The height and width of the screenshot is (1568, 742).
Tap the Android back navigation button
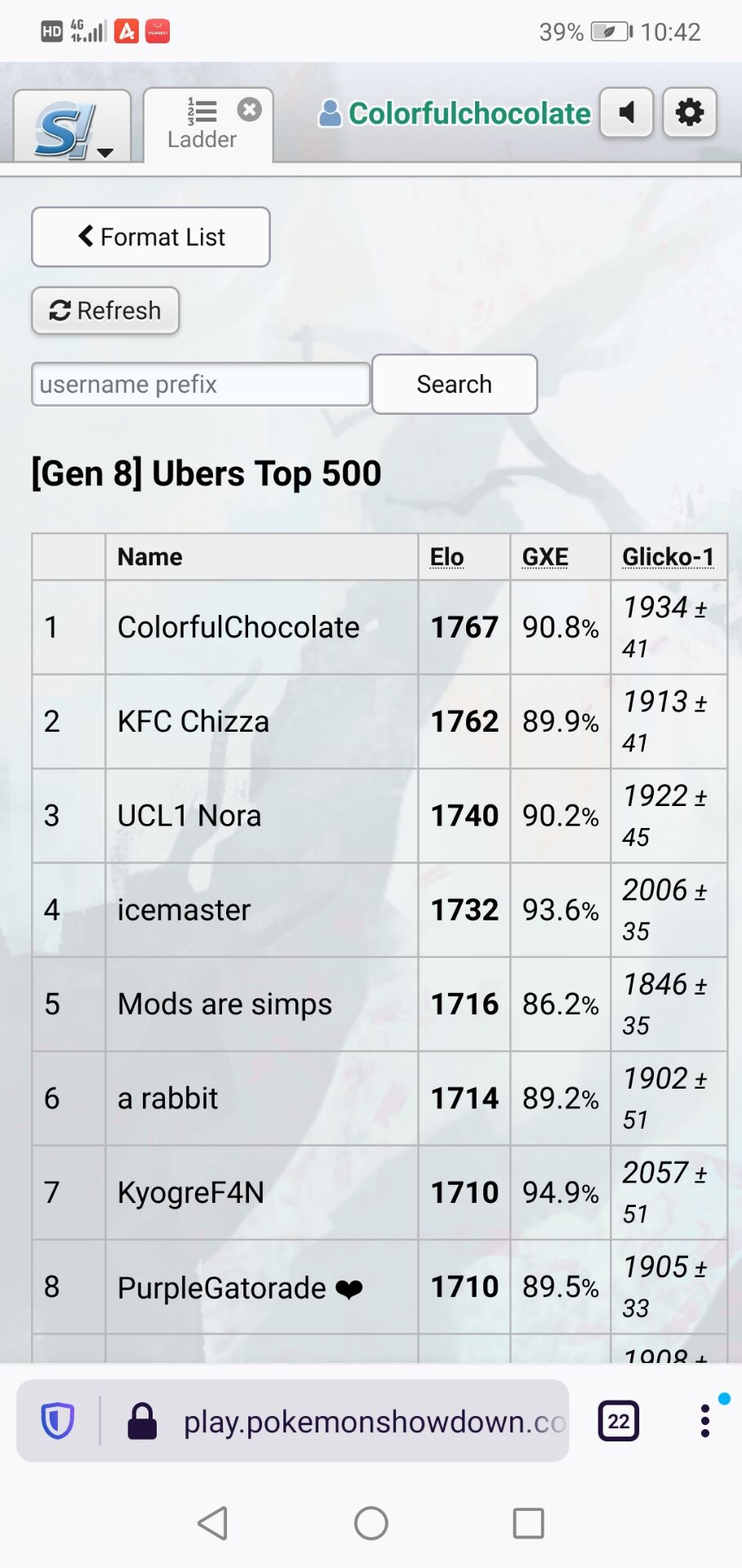213,1523
